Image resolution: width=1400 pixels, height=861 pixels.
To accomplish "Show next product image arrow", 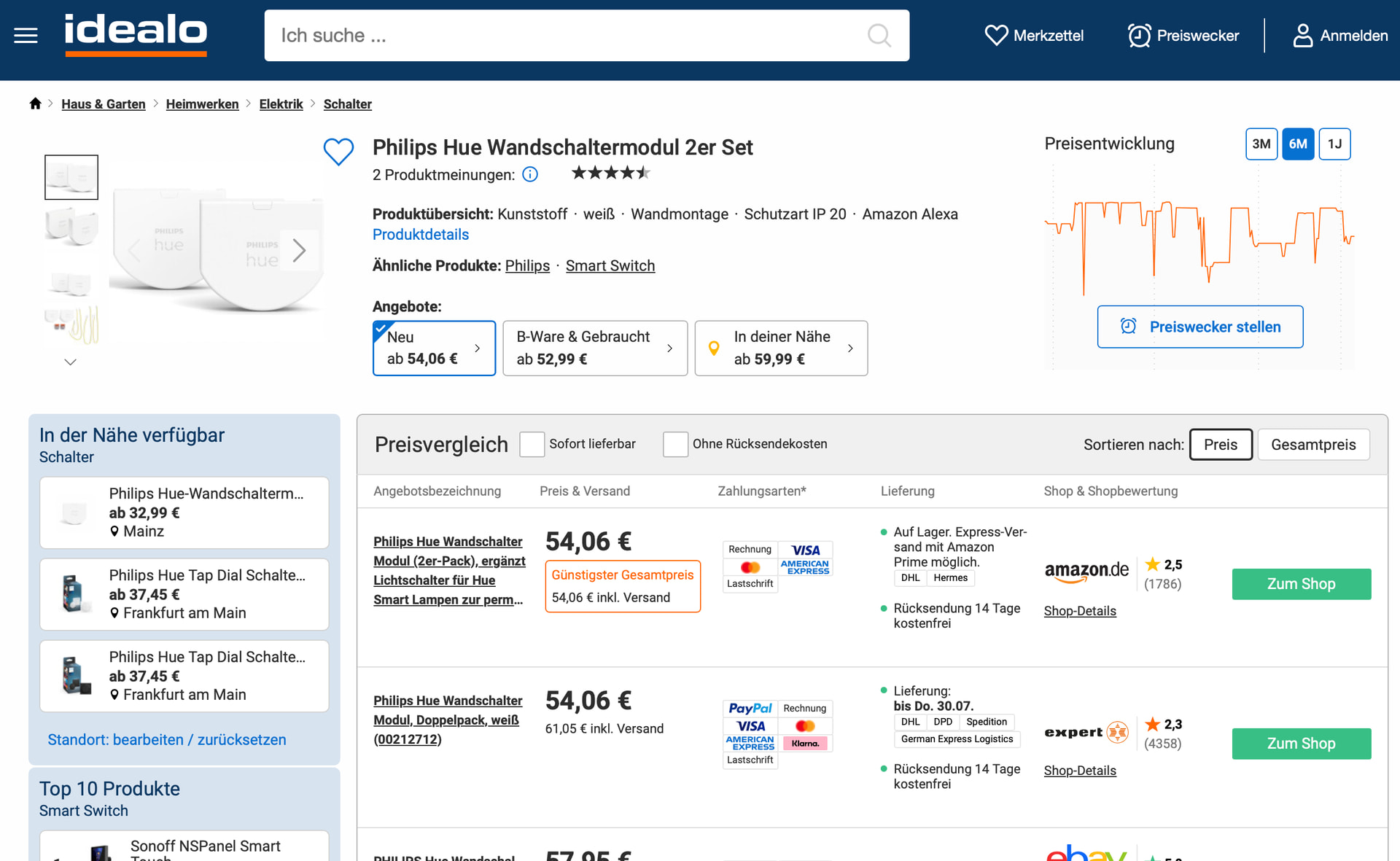I will click(299, 250).
